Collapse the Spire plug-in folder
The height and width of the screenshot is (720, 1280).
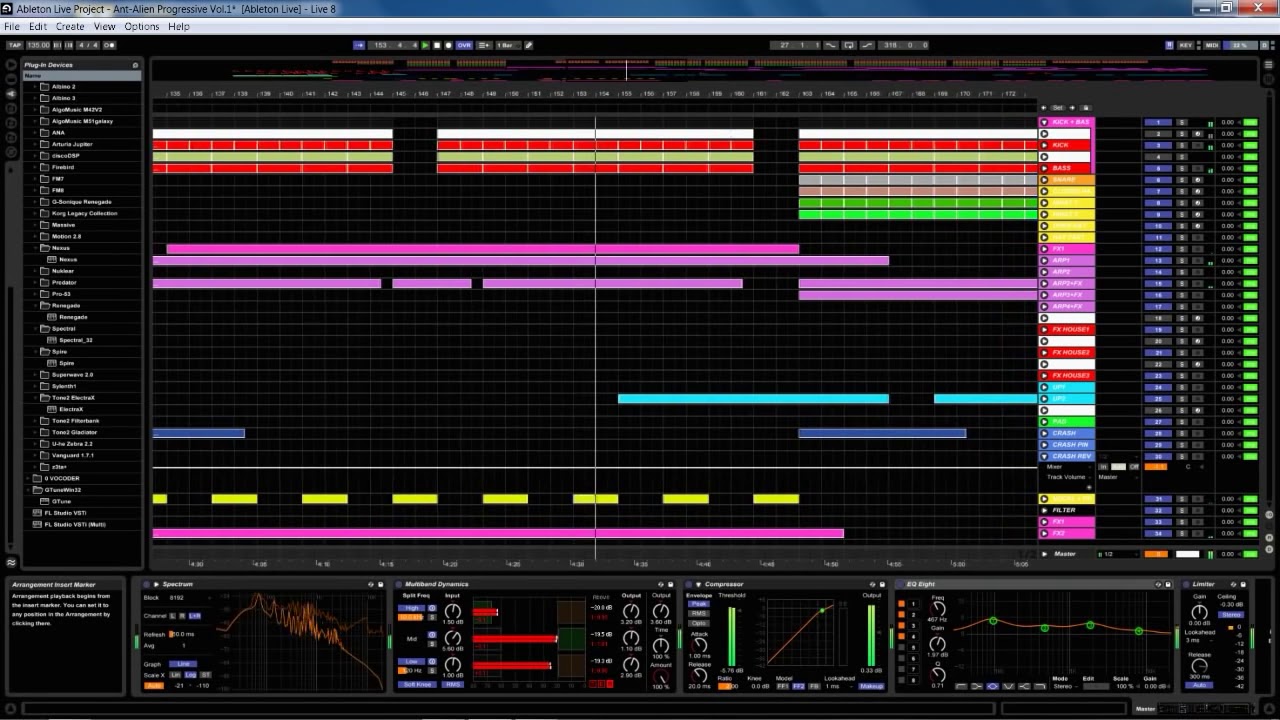35,352
